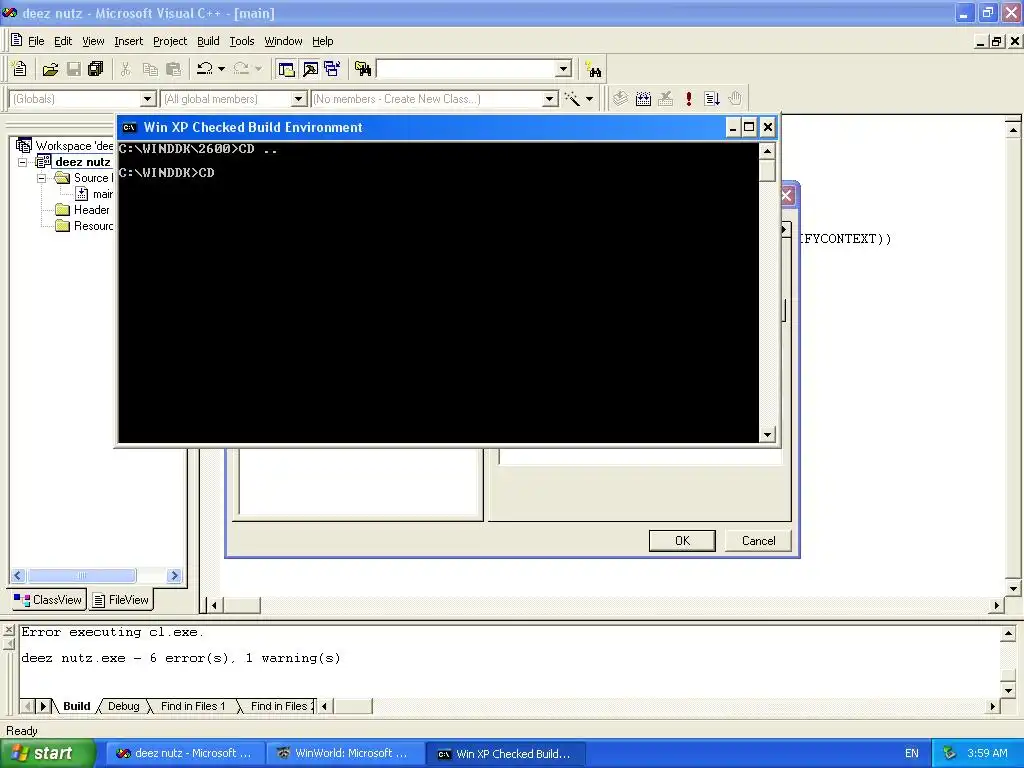Click the WizardBar magic wand icon
The width and height of the screenshot is (1024, 768).
pyautogui.click(x=572, y=99)
